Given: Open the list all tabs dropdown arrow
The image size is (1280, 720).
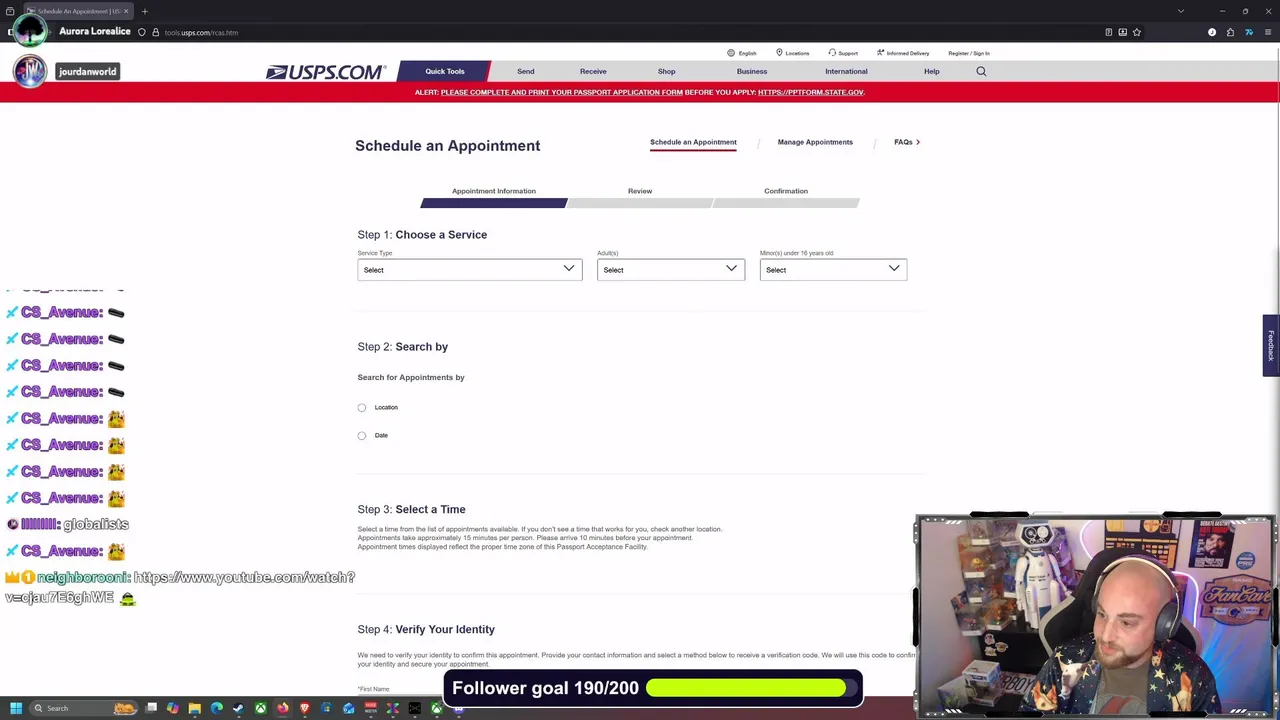Looking at the screenshot, I should click(1181, 11).
